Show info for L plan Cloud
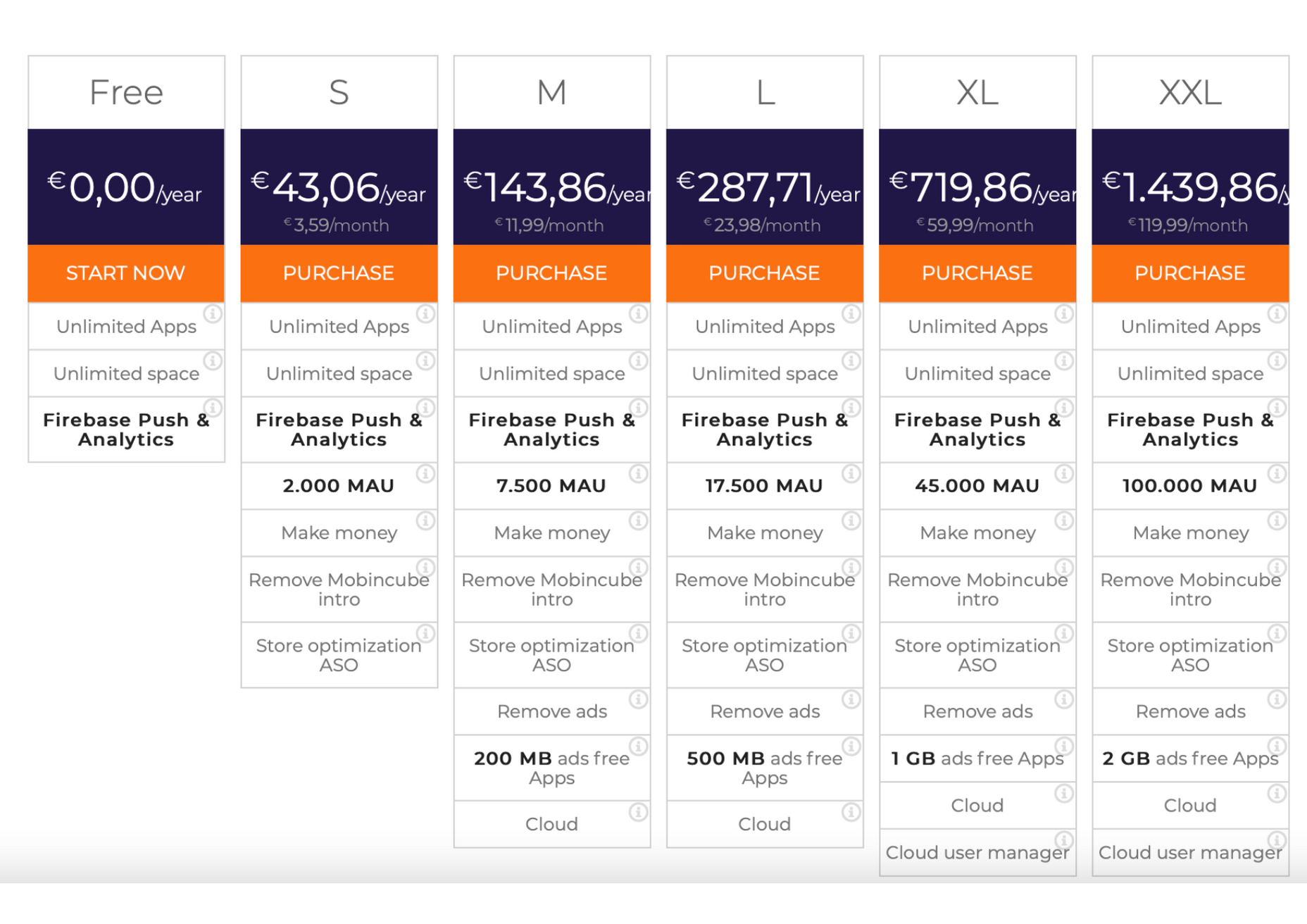Image resolution: width=1307 pixels, height=924 pixels. click(x=851, y=812)
